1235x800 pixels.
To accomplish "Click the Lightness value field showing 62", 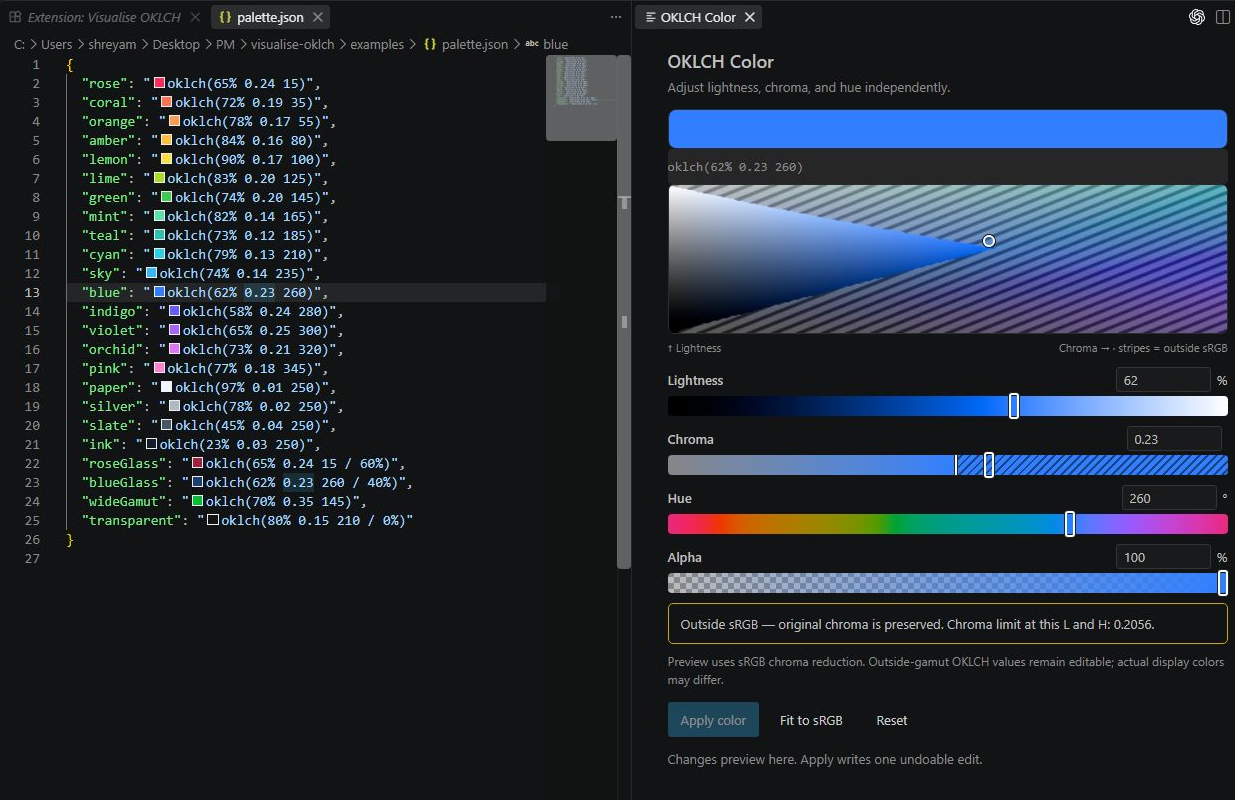I will click(x=1163, y=380).
